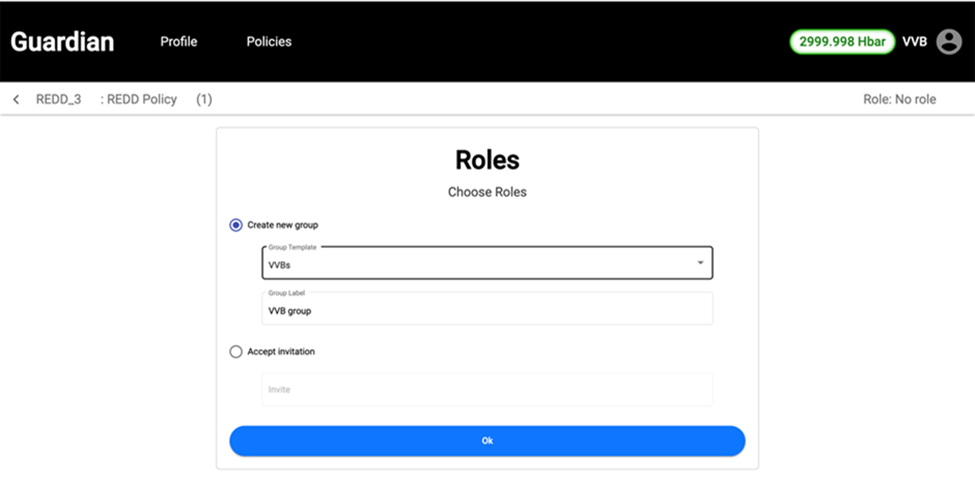Click the 2999.998 Hbar balance badge
Screen dimensions: 975x486
(x=842, y=41)
